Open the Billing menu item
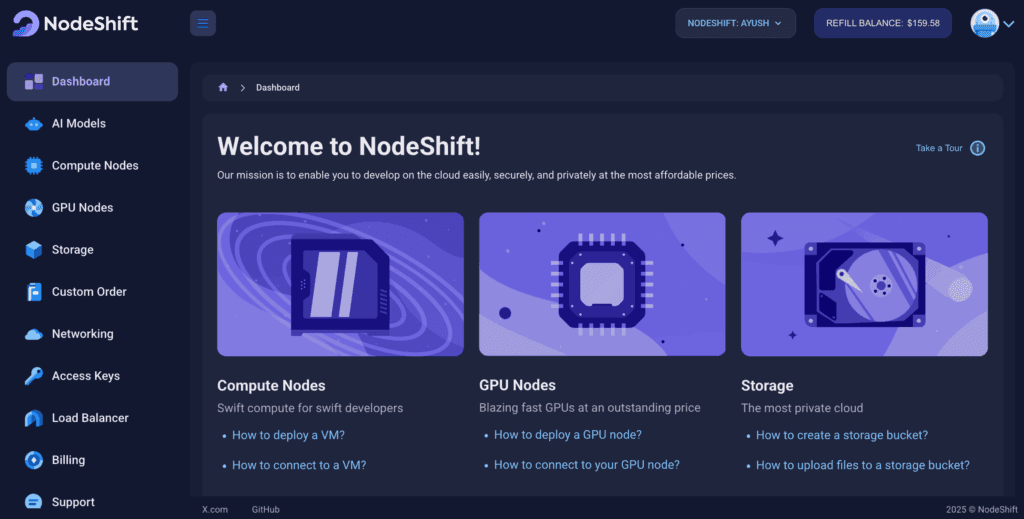Viewport: 1024px width, 519px height. [68, 460]
